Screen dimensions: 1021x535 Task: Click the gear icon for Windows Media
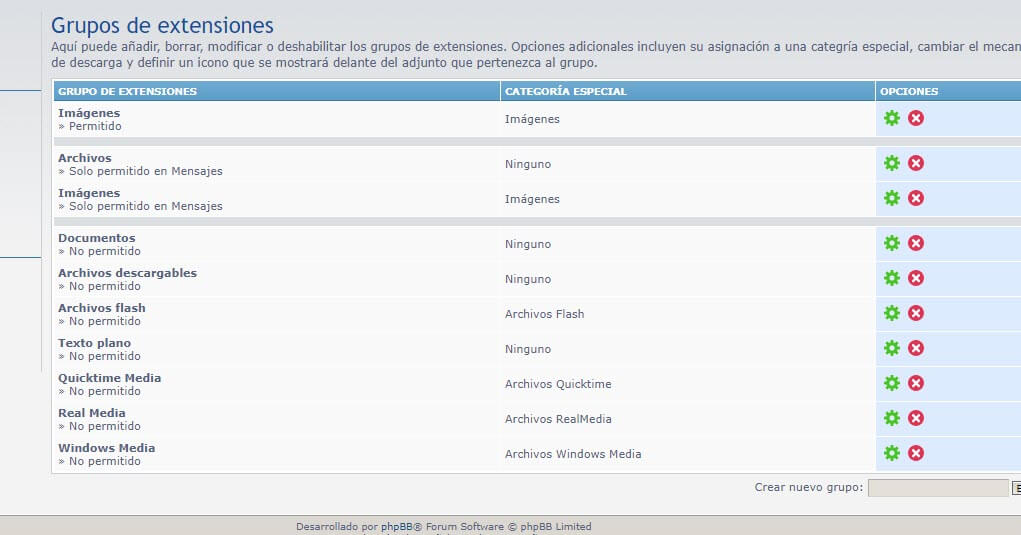click(892, 453)
